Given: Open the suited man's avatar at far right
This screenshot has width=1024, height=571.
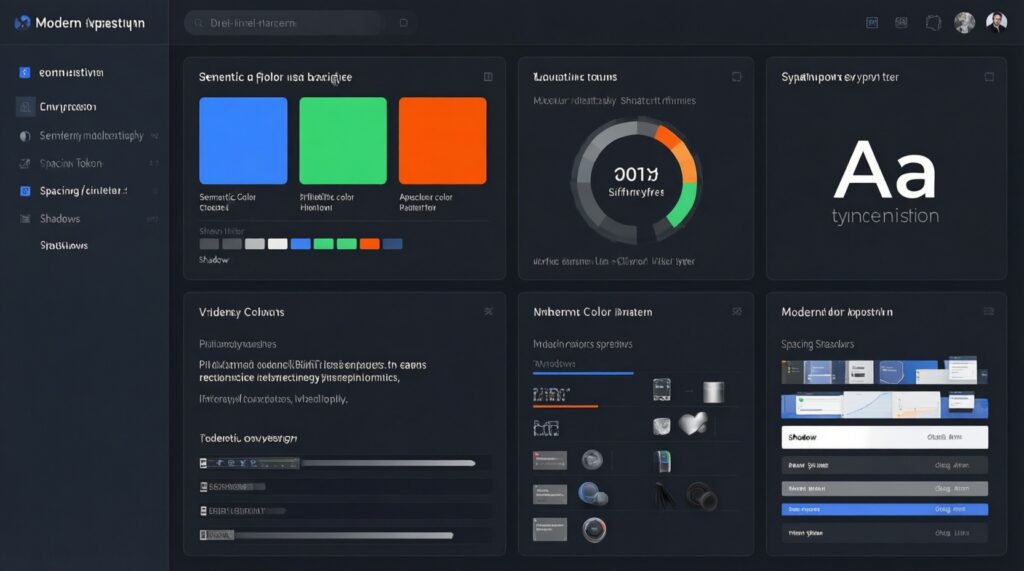Looking at the screenshot, I should (x=996, y=23).
